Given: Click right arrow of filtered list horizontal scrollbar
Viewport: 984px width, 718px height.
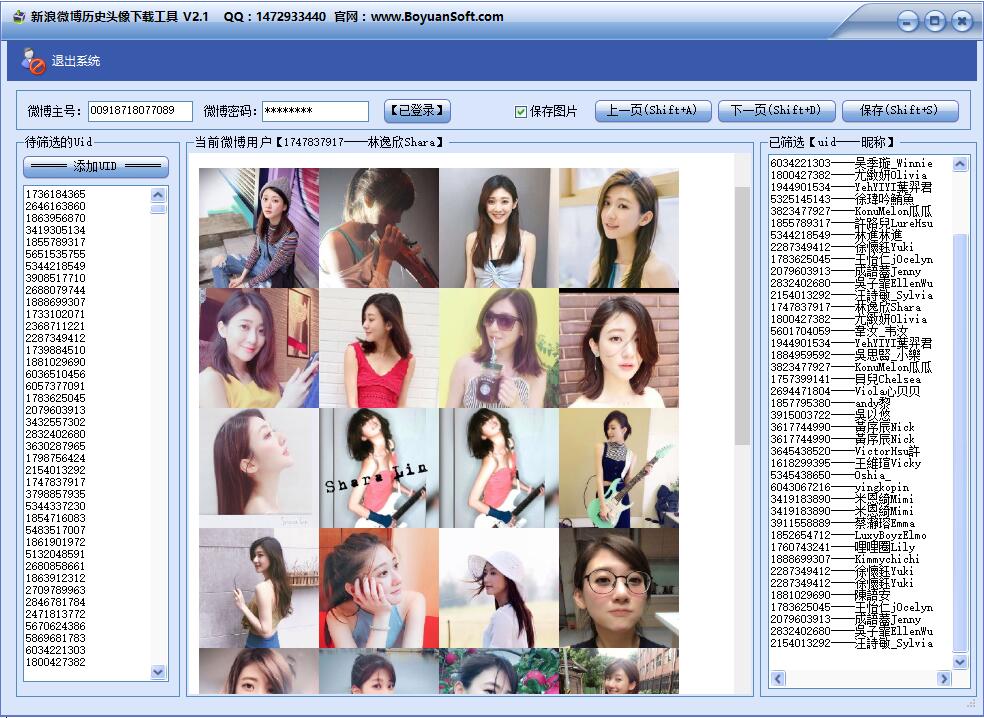Looking at the screenshot, I should (x=944, y=678).
